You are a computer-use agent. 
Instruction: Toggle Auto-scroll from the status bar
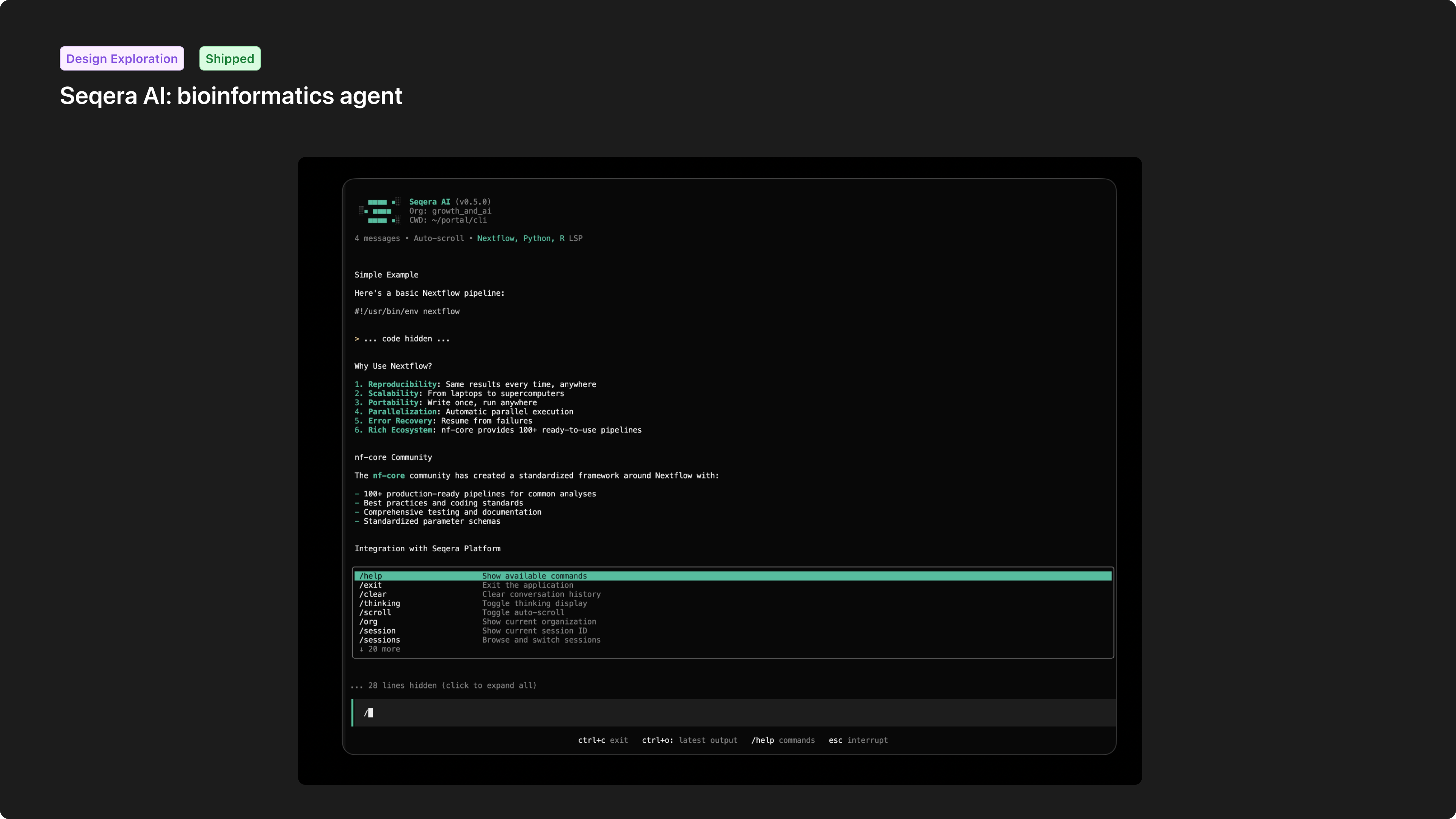point(439,238)
